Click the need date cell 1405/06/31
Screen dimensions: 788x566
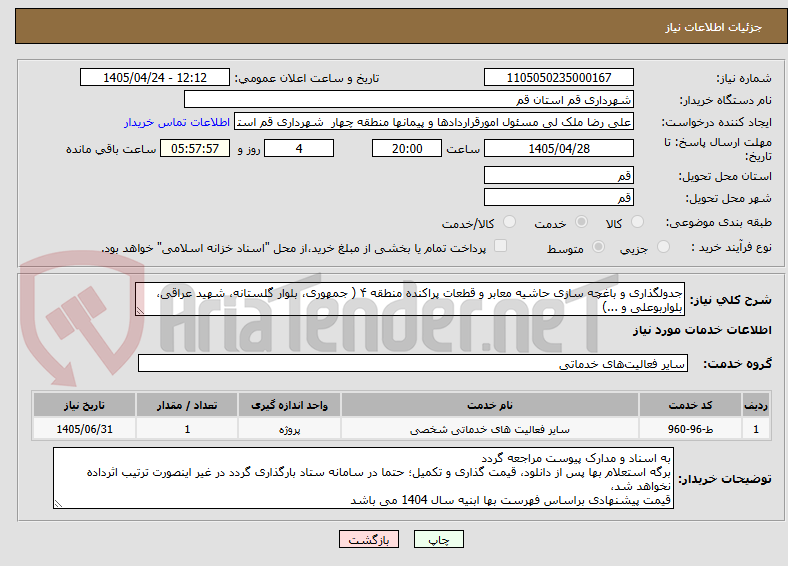click(x=84, y=429)
